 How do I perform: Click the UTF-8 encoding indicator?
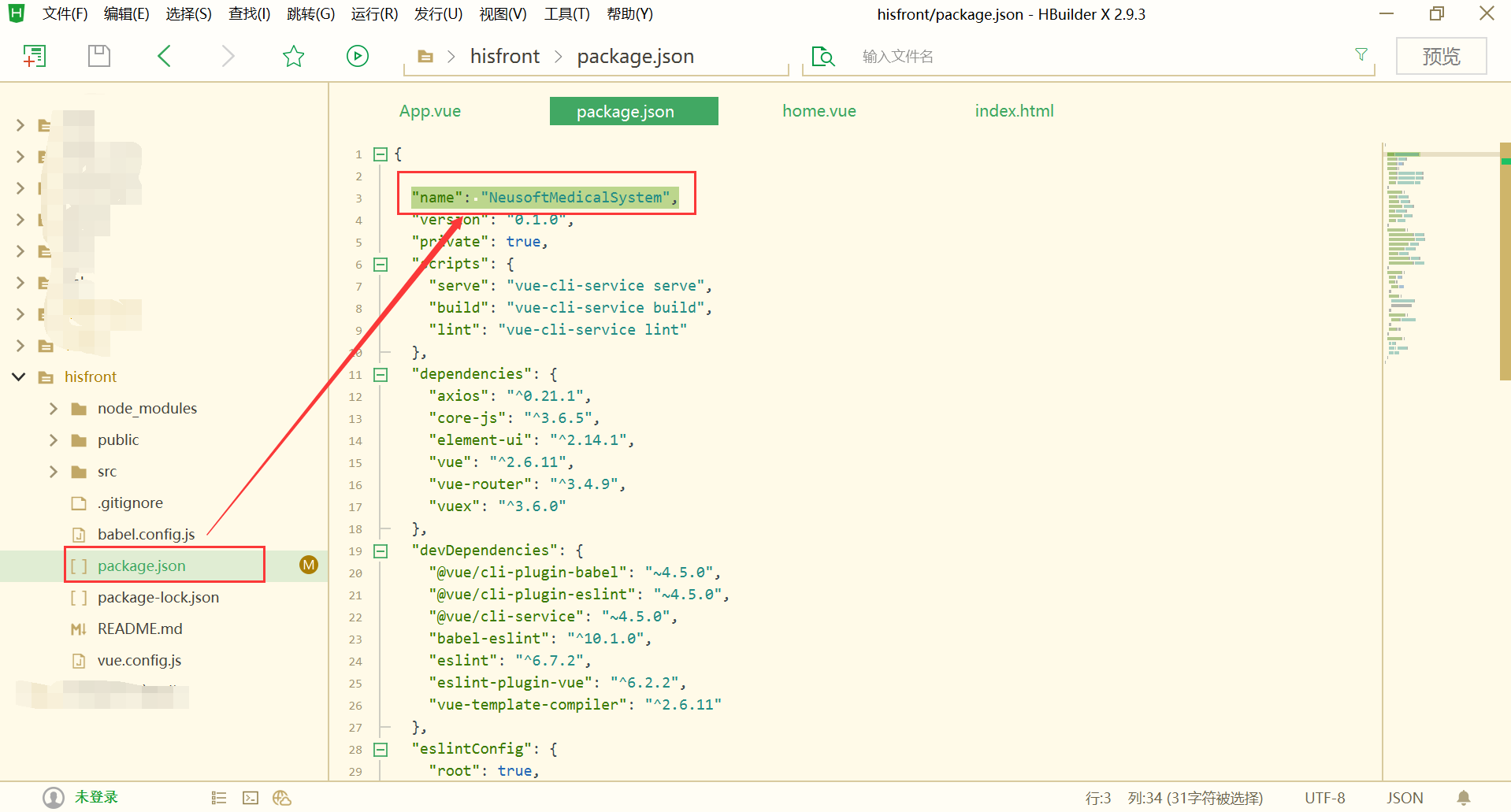click(x=1325, y=798)
